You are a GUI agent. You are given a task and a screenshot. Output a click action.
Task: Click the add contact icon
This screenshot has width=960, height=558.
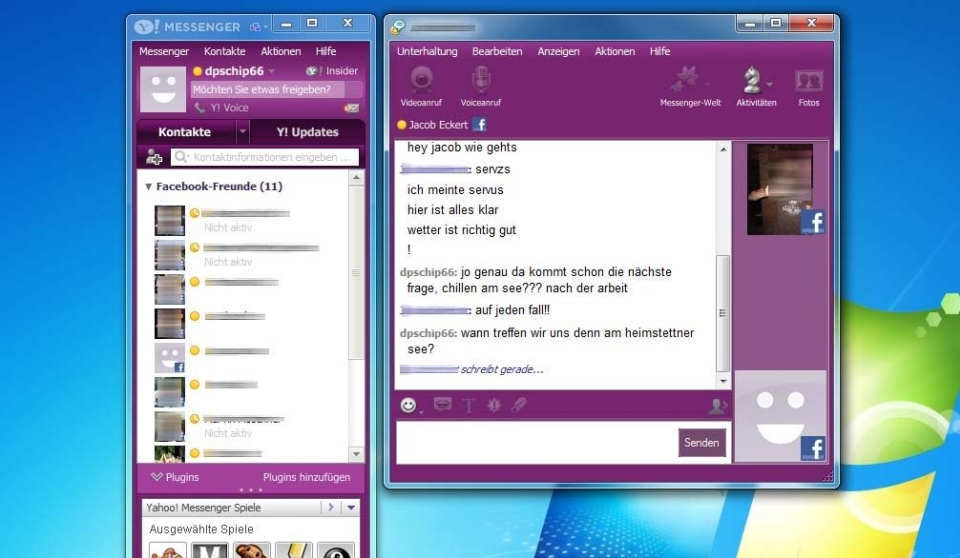[154, 157]
